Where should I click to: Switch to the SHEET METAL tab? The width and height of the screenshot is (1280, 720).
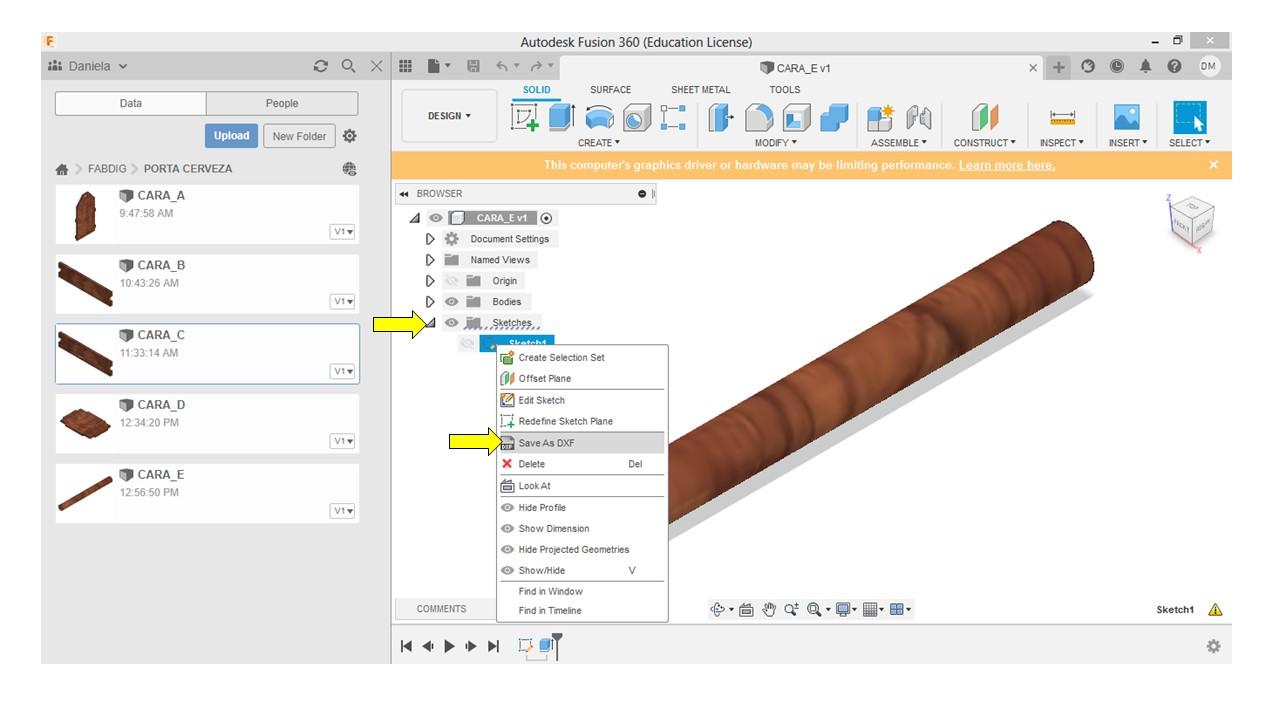tap(701, 90)
